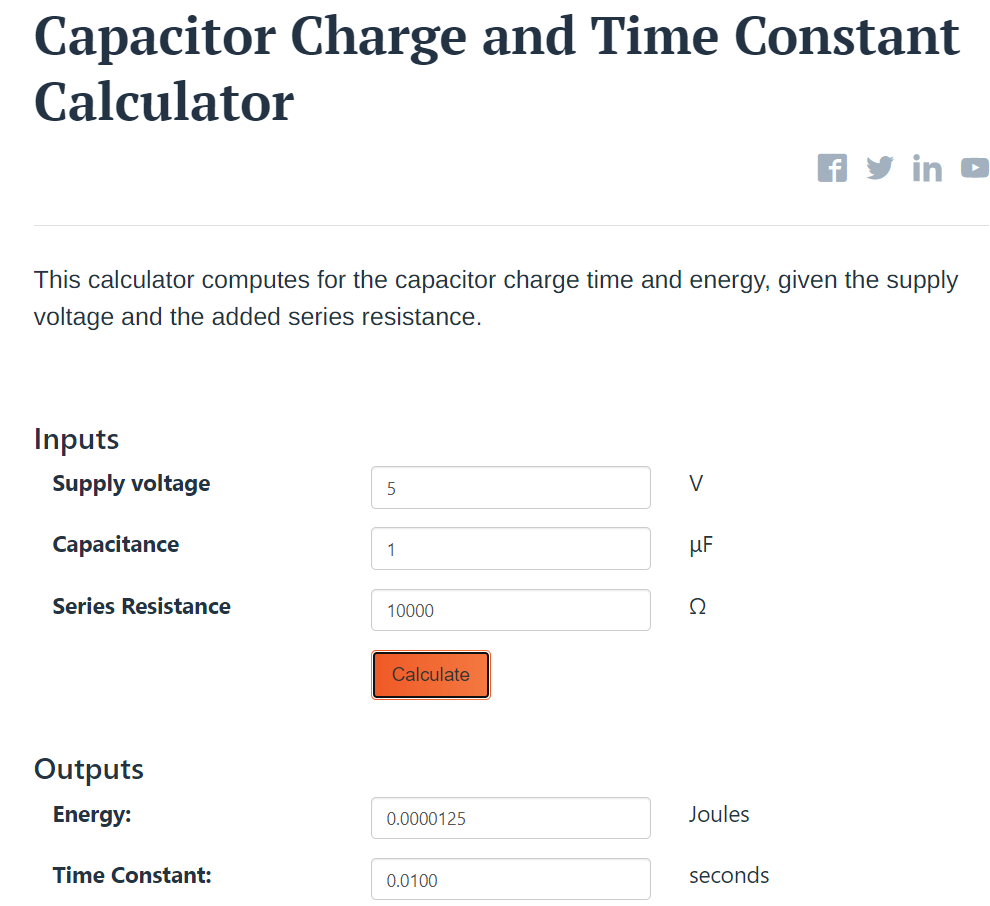Open the Facebook social icon
This screenshot has width=990, height=906.
(x=831, y=168)
